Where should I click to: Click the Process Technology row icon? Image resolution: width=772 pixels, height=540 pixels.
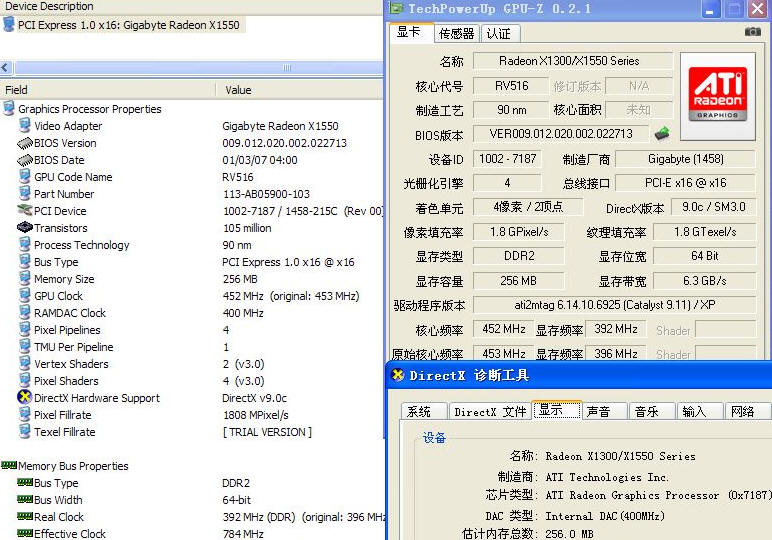[25, 244]
